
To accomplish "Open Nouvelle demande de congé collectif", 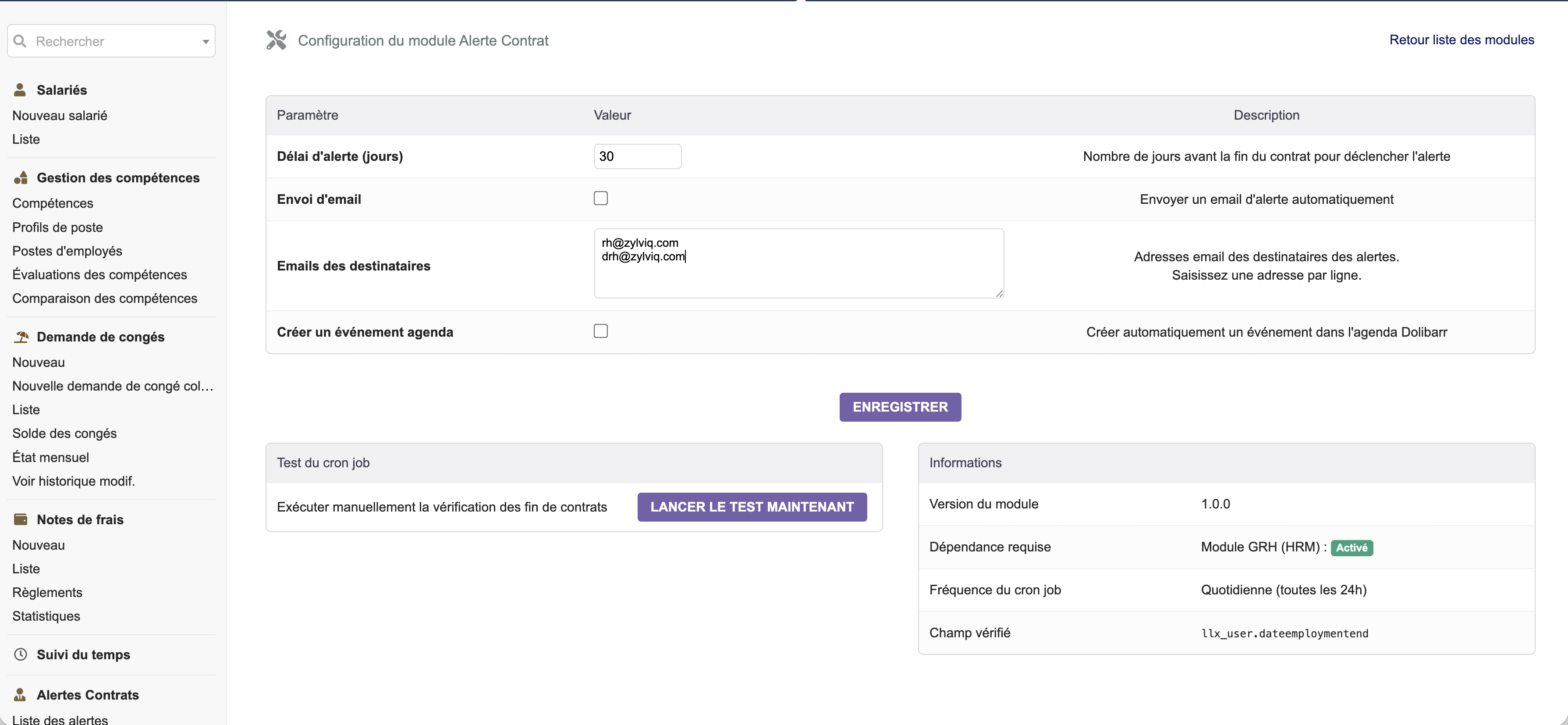I will pyautogui.click(x=113, y=386).
